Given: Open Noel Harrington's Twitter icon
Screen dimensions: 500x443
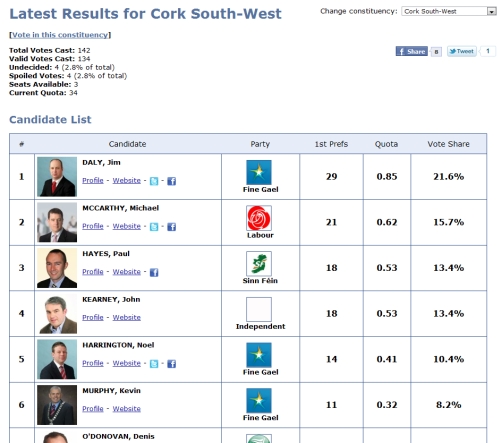Looking at the screenshot, I should [154, 364].
